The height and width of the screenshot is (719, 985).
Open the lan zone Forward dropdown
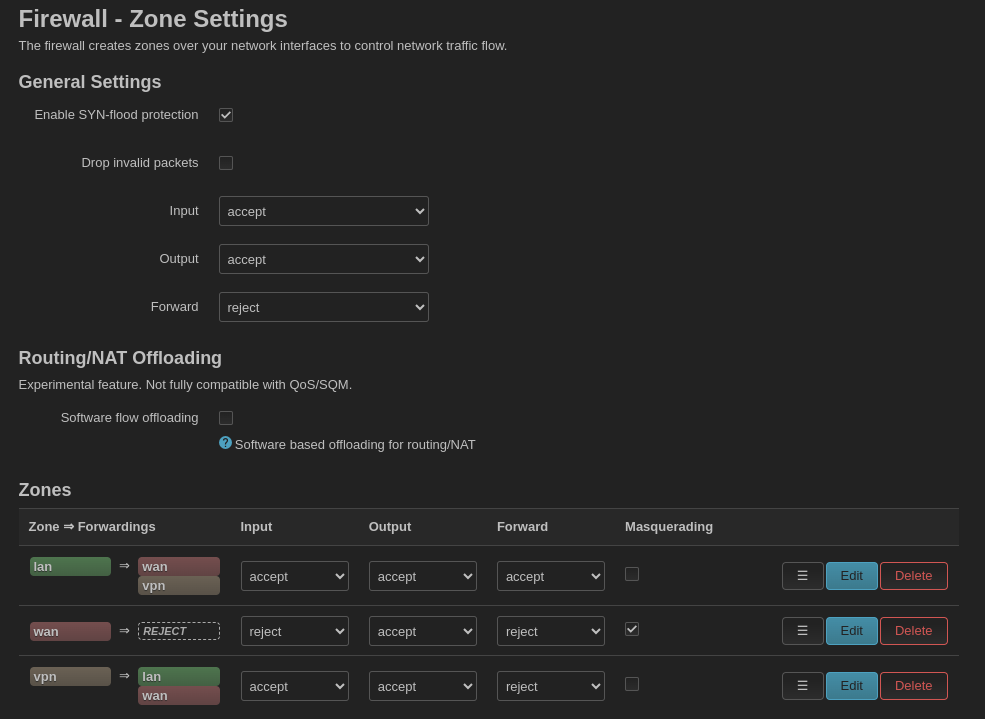(x=550, y=576)
